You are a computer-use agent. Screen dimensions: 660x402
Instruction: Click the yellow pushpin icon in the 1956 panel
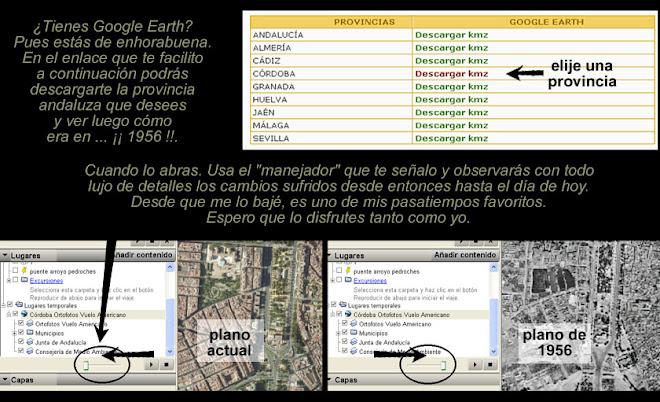coord(348,270)
